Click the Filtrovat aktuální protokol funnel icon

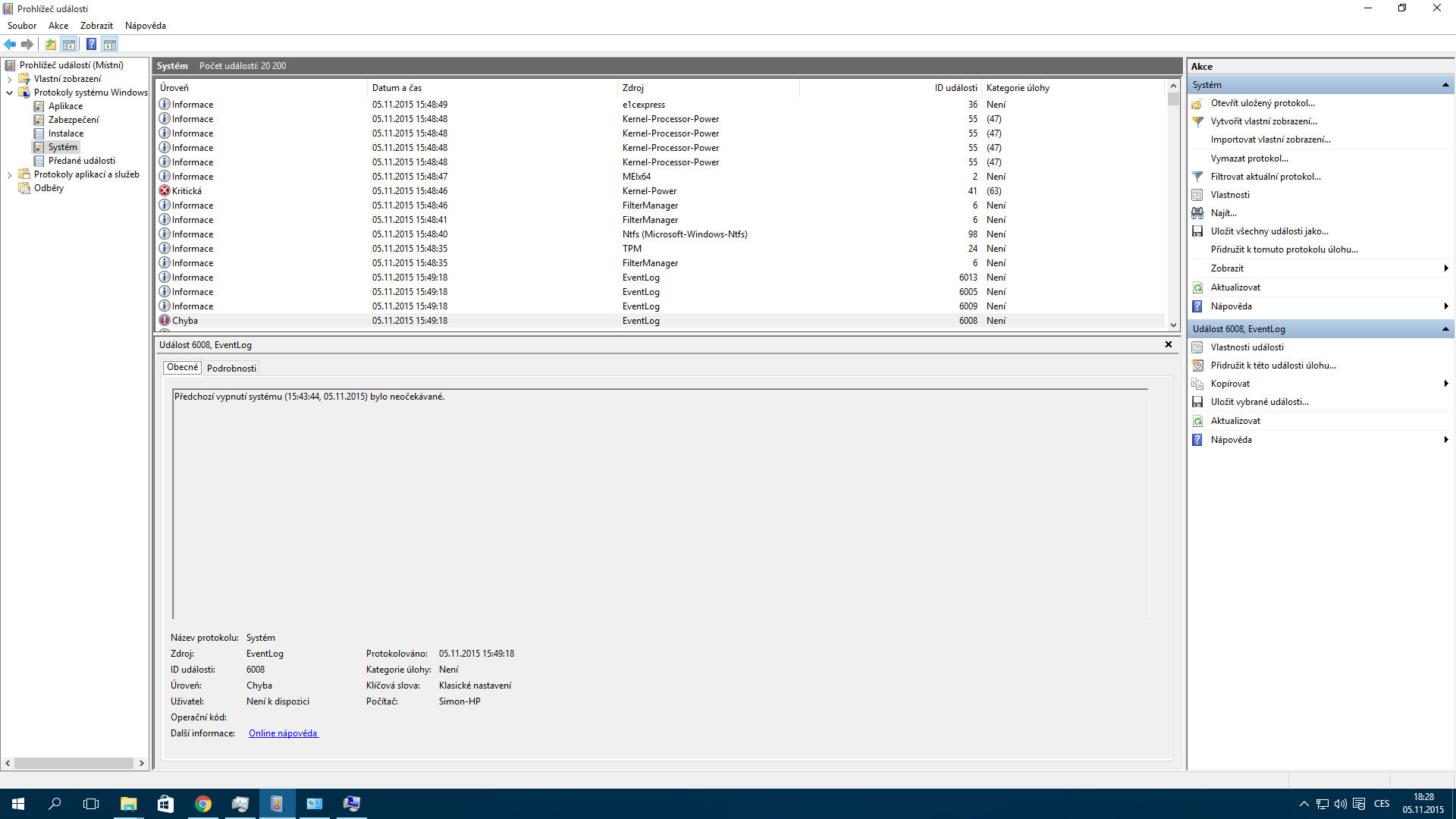1197,177
